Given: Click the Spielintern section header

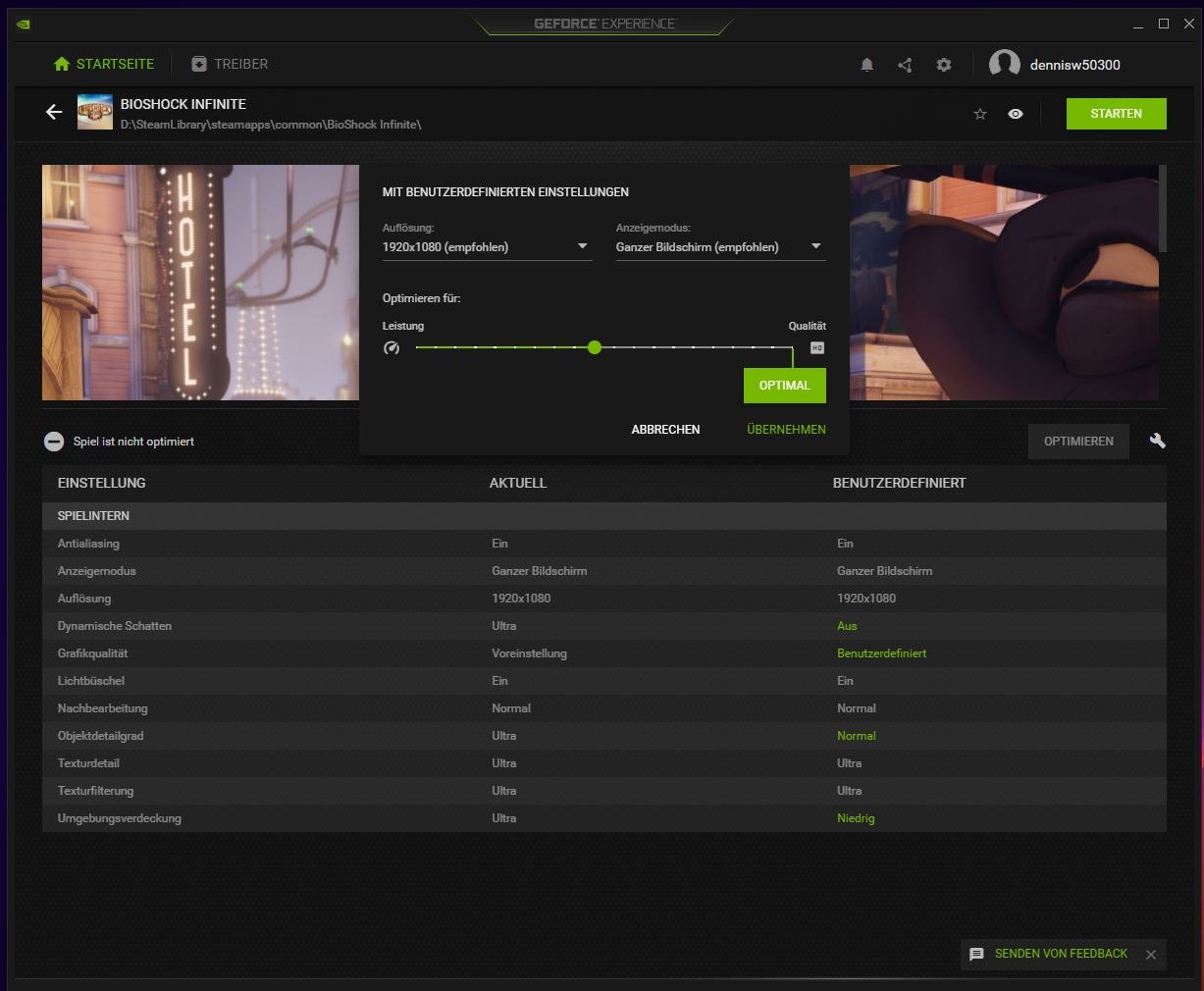Looking at the screenshot, I should point(604,516).
